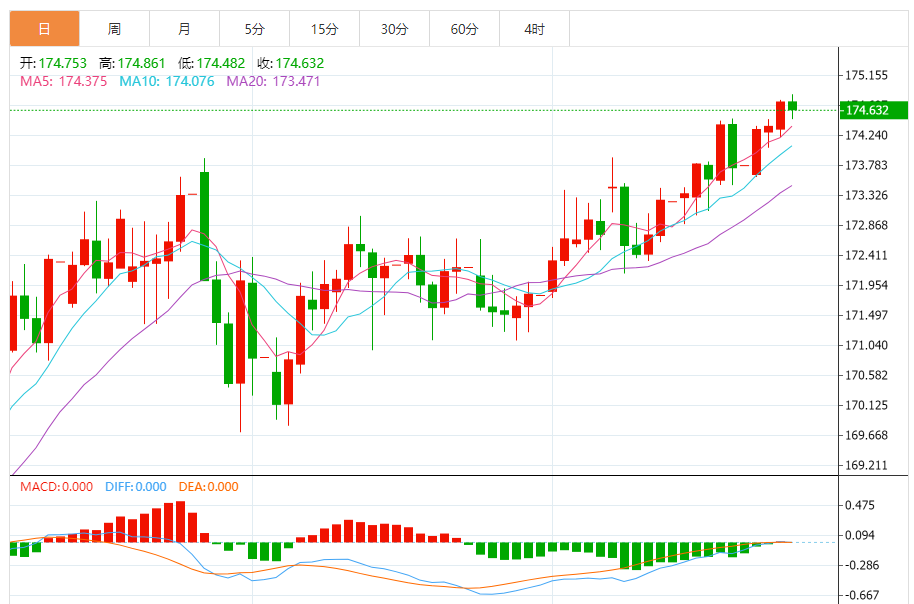Click the 171.497 price axis label
This screenshot has height=604, width=914.
[x=866, y=315]
